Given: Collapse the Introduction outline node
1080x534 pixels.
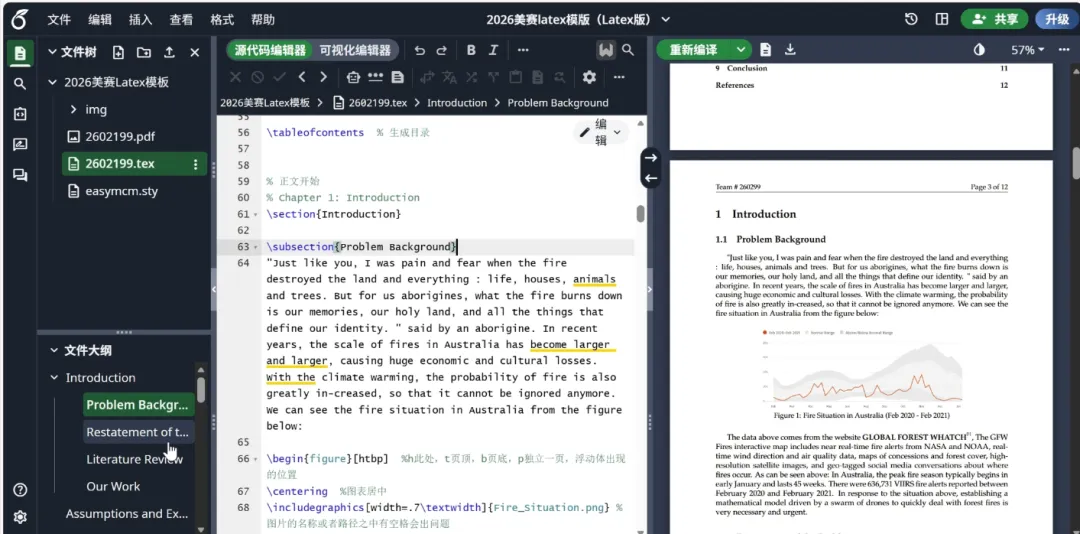Looking at the screenshot, I should [54, 378].
